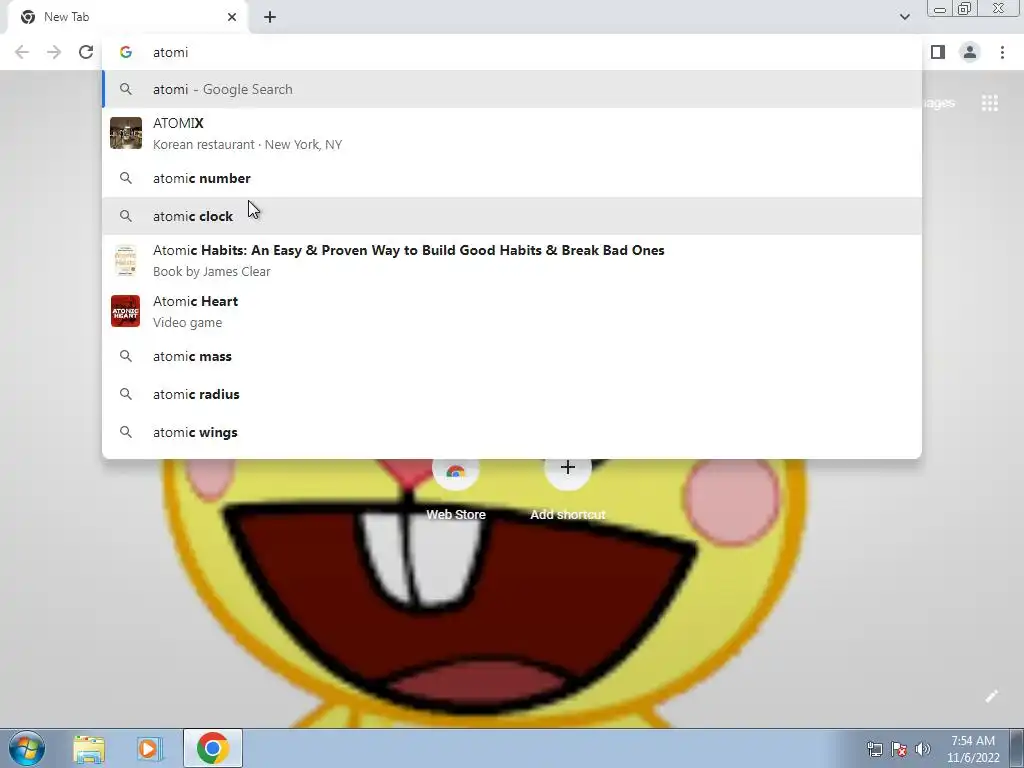
Task: Click the Chrome taskbar icon
Action: (x=213, y=748)
